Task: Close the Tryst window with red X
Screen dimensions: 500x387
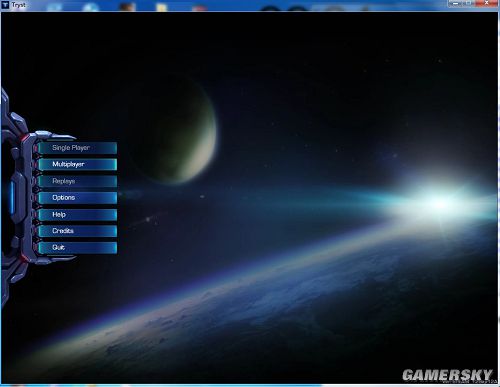Action: [x=487, y=3]
